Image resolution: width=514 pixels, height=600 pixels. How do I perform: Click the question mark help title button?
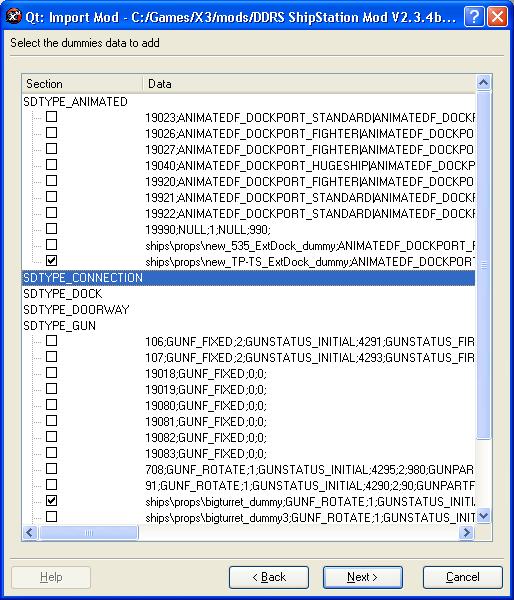coord(474,17)
